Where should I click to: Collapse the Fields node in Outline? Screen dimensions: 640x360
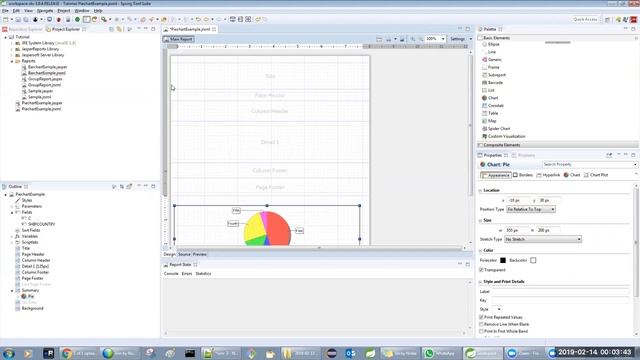12,212
